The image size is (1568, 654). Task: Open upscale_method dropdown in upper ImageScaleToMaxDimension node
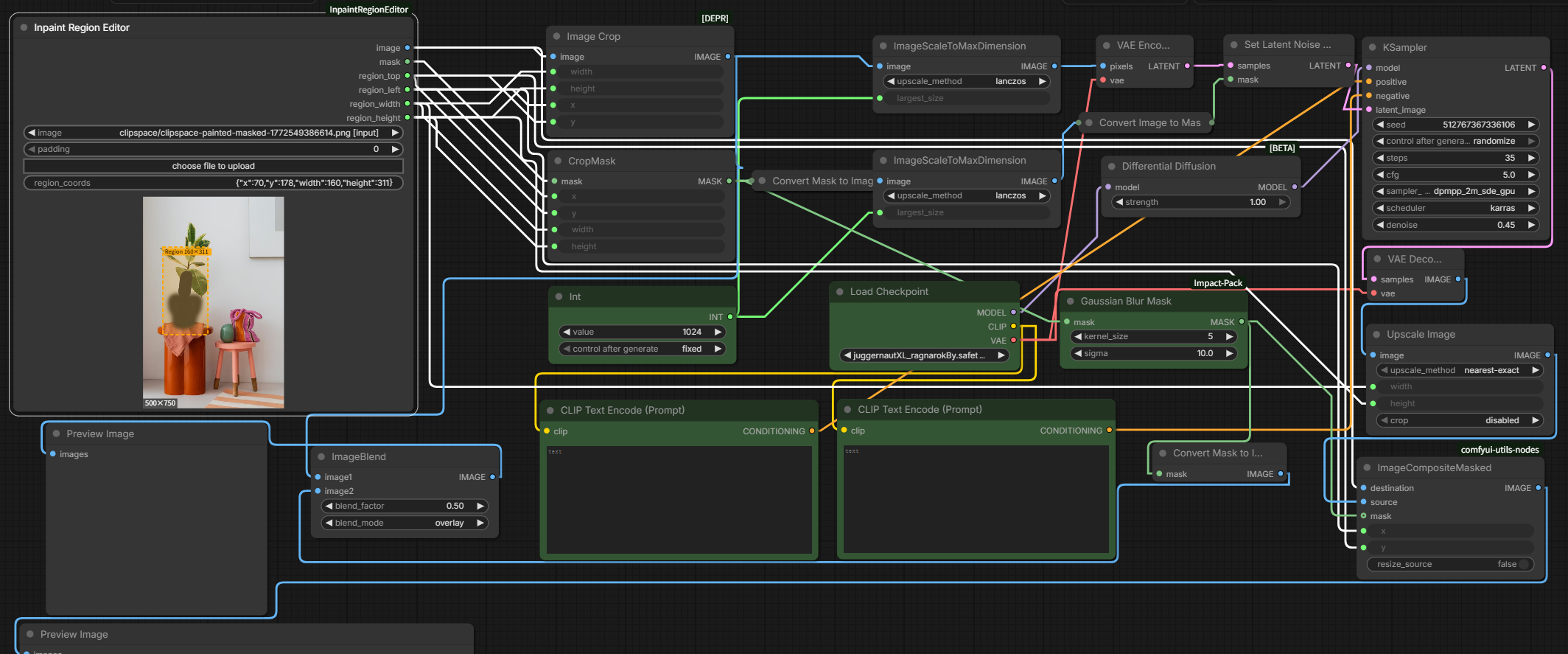point(967,81)
